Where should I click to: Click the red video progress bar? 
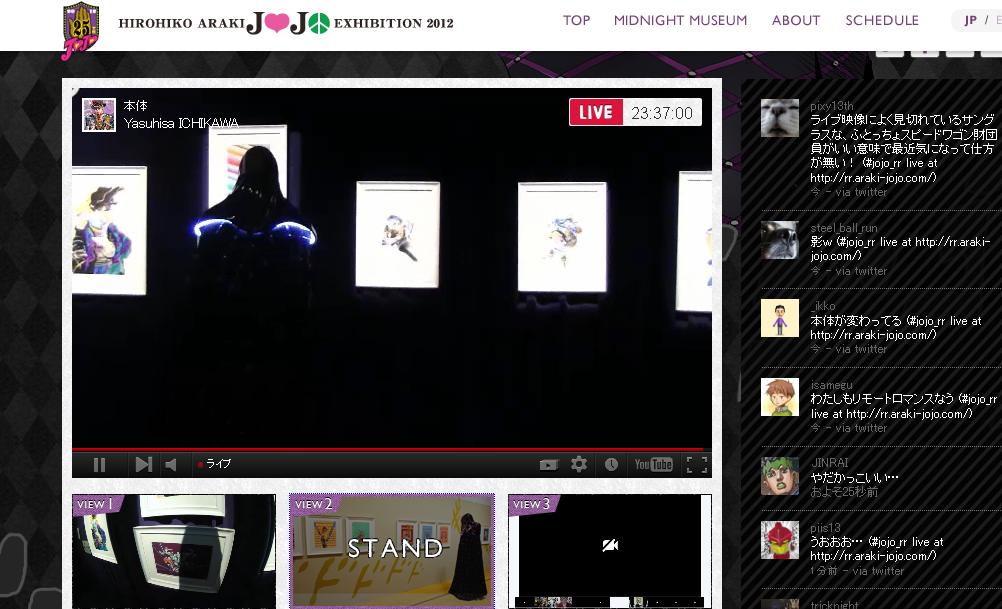392,450
